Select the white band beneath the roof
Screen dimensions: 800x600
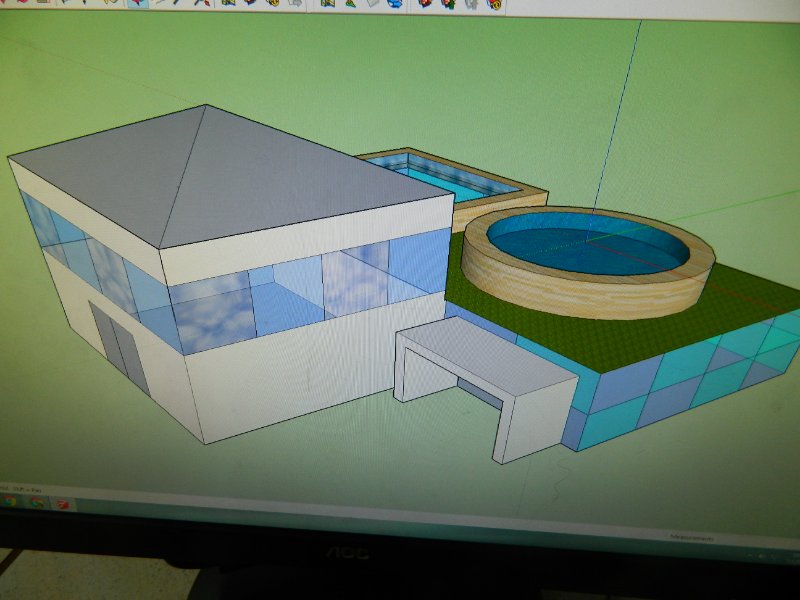click(x=300, y=252)
